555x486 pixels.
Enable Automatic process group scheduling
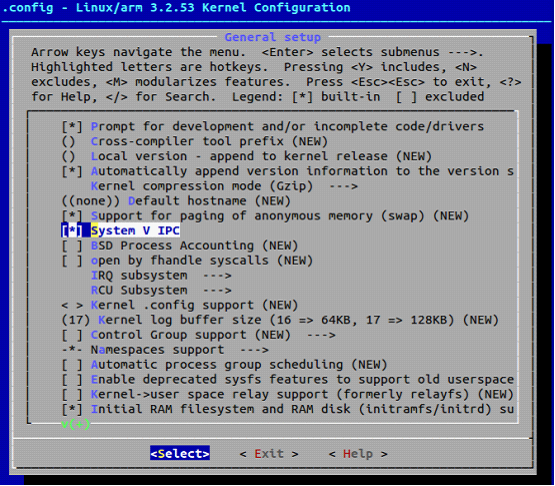[x=72, y=364]
